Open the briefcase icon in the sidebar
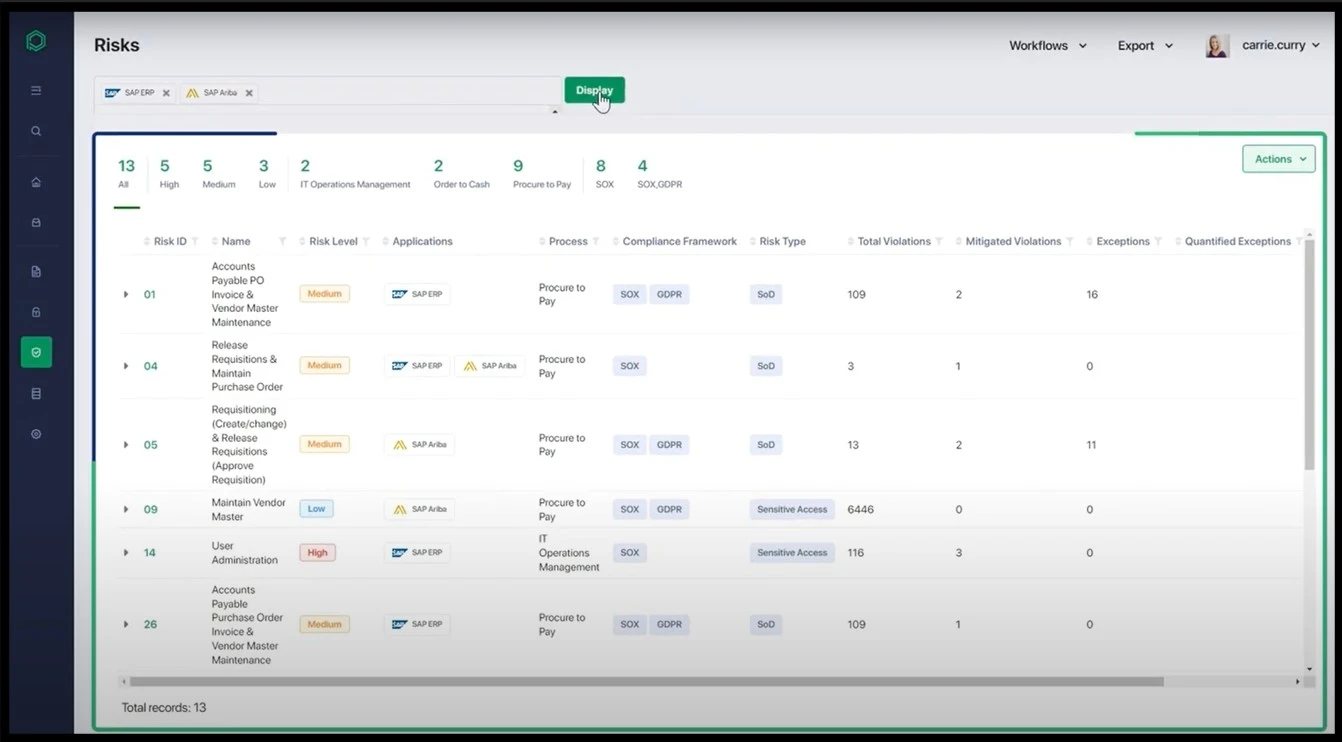 pyautogui.click(x=36, y=222)
